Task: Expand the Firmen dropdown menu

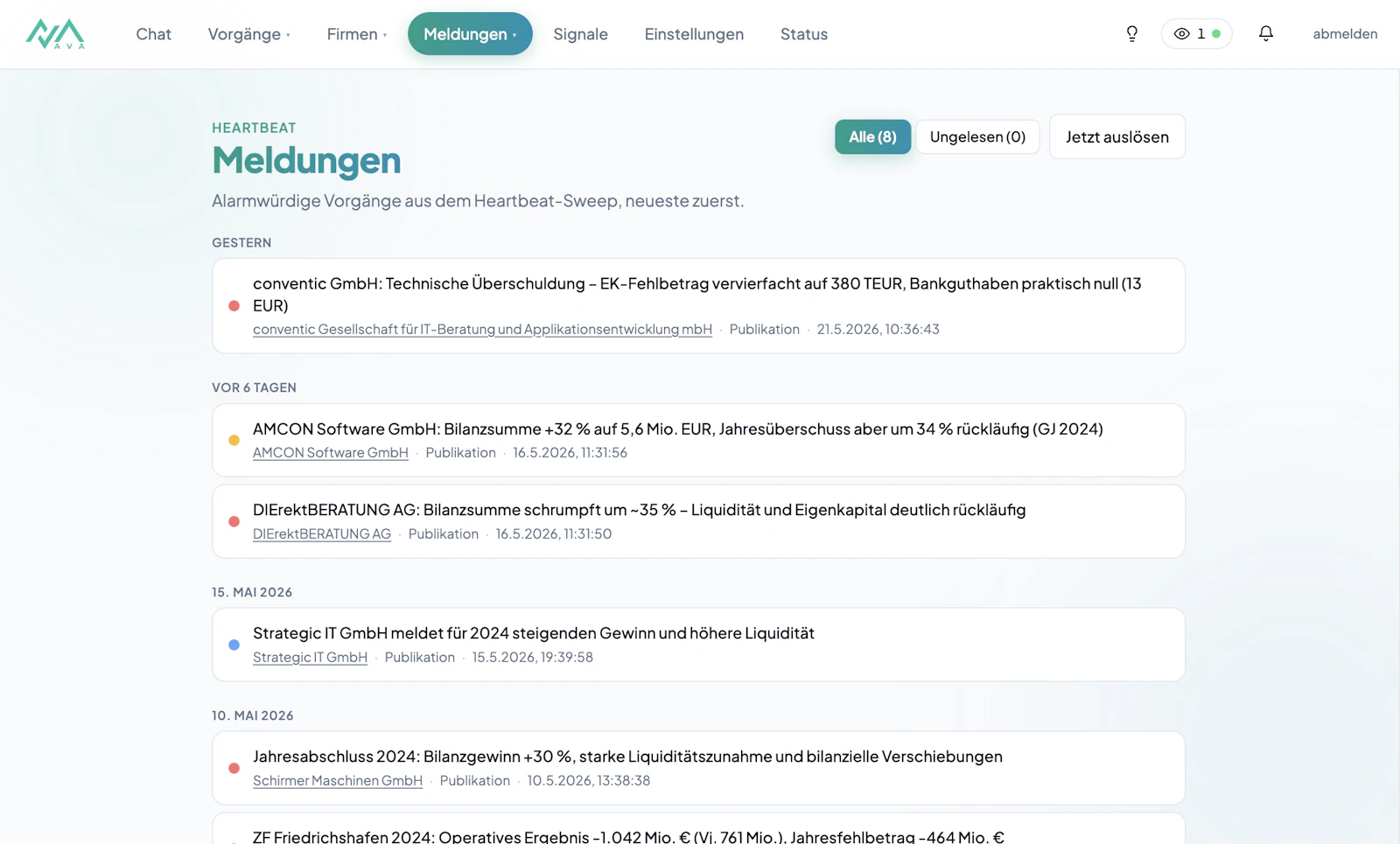Action: [356, 34]
